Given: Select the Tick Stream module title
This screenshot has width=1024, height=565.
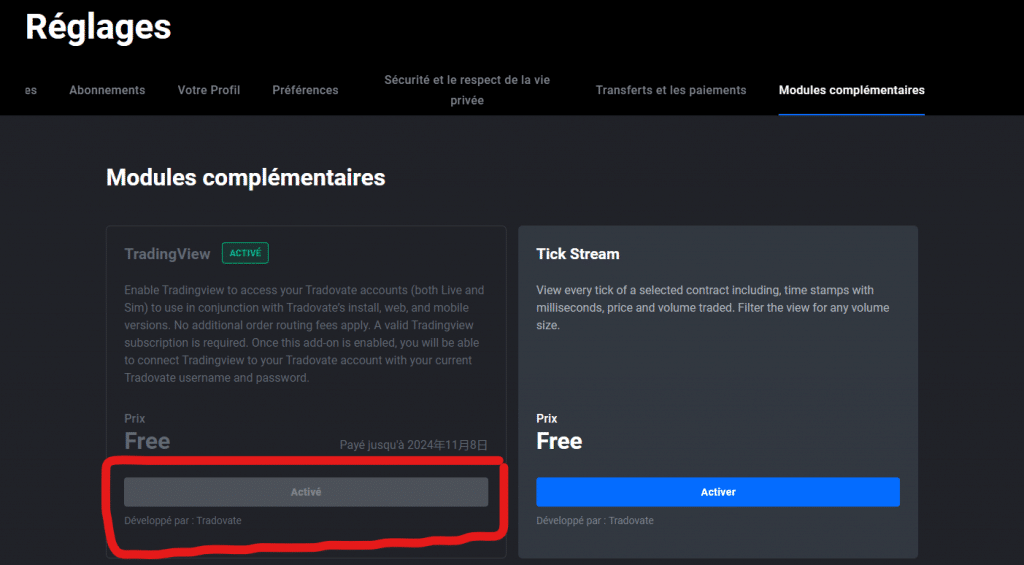Looking at the screenshot, I should 577,254.
